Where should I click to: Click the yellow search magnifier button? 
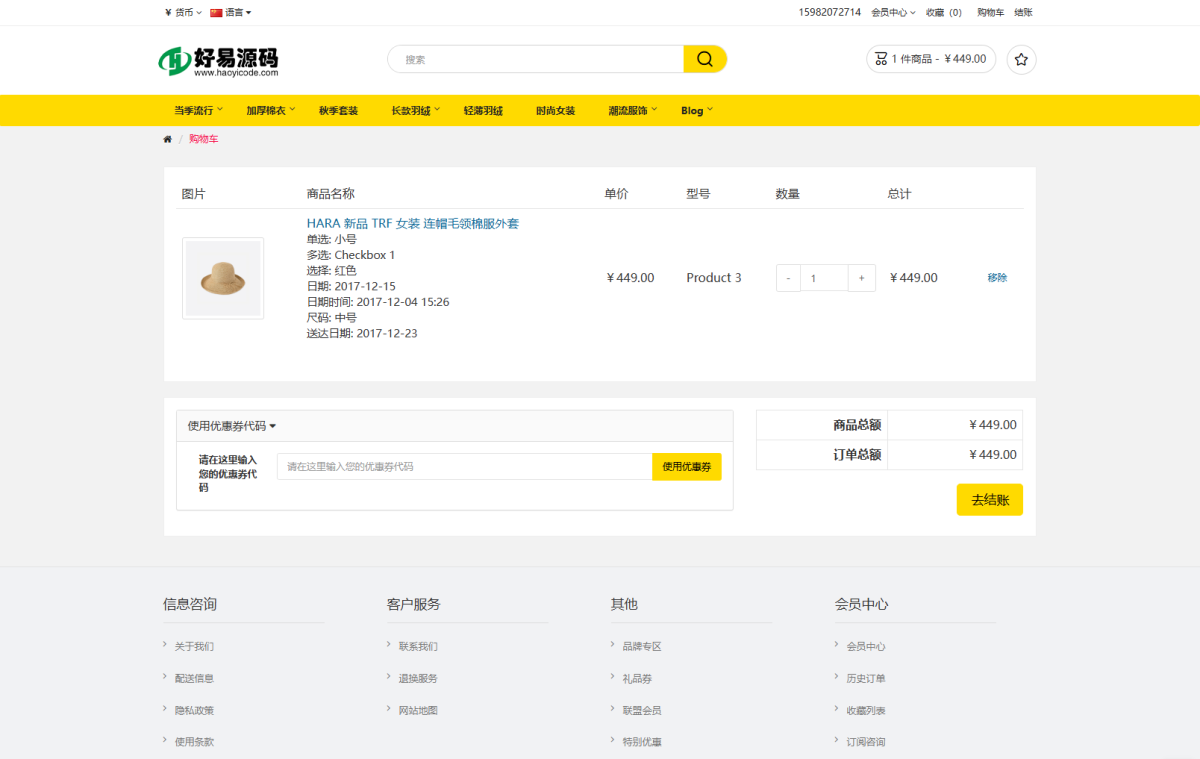pos(705,59)
